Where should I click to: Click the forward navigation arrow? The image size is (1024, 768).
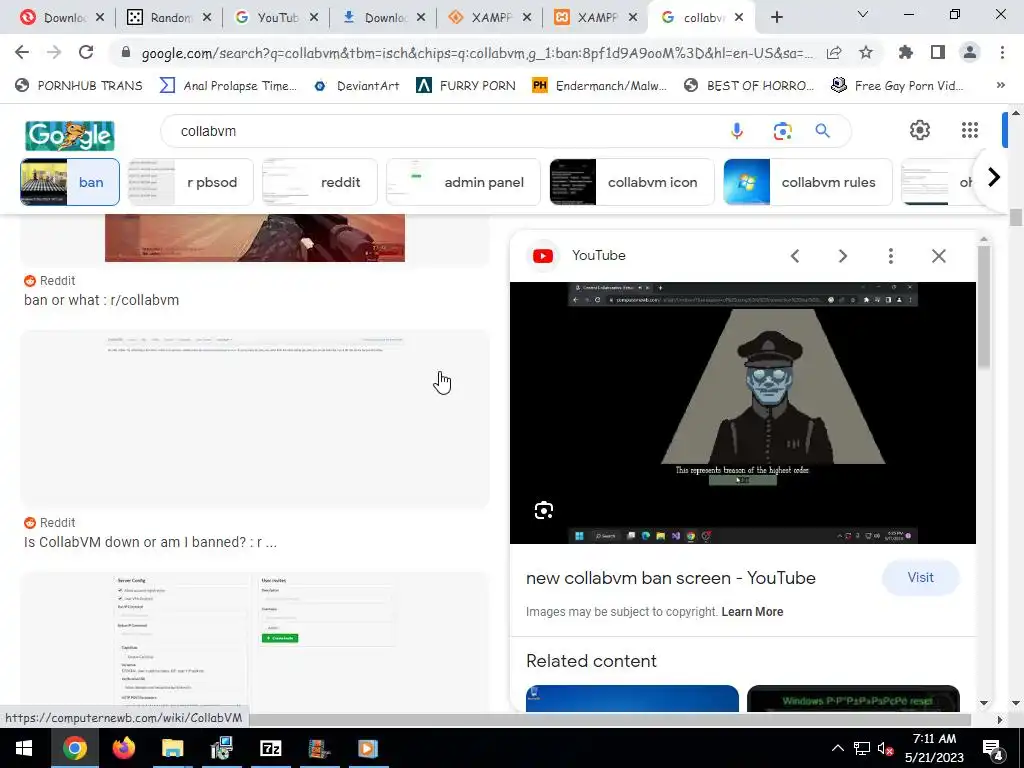[x=54, y=52]
